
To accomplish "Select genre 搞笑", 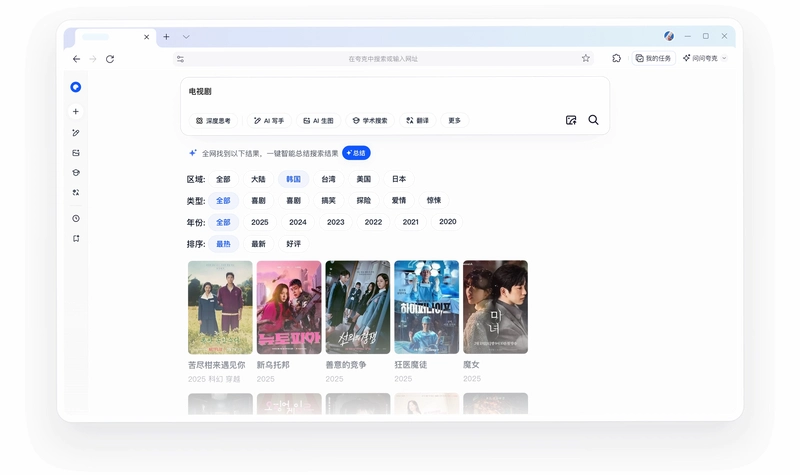I will coord(329,201).
